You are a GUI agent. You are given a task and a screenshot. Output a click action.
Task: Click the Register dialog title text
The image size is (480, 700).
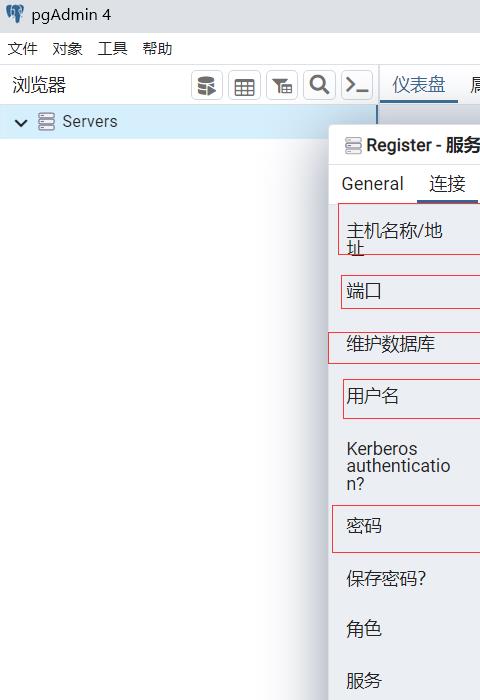tap(423, 145)
